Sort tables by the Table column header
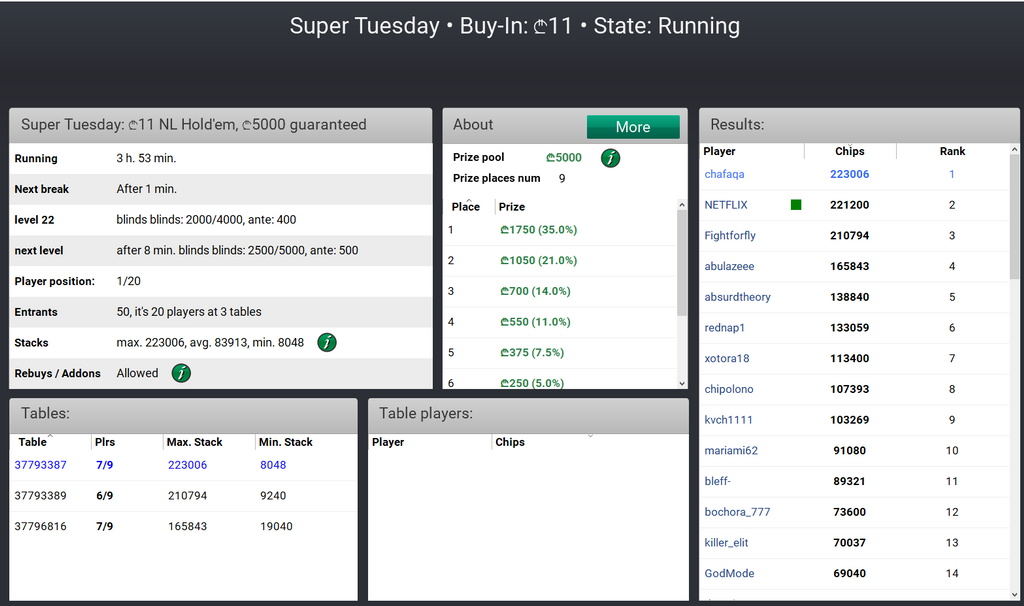 (33, 442)
